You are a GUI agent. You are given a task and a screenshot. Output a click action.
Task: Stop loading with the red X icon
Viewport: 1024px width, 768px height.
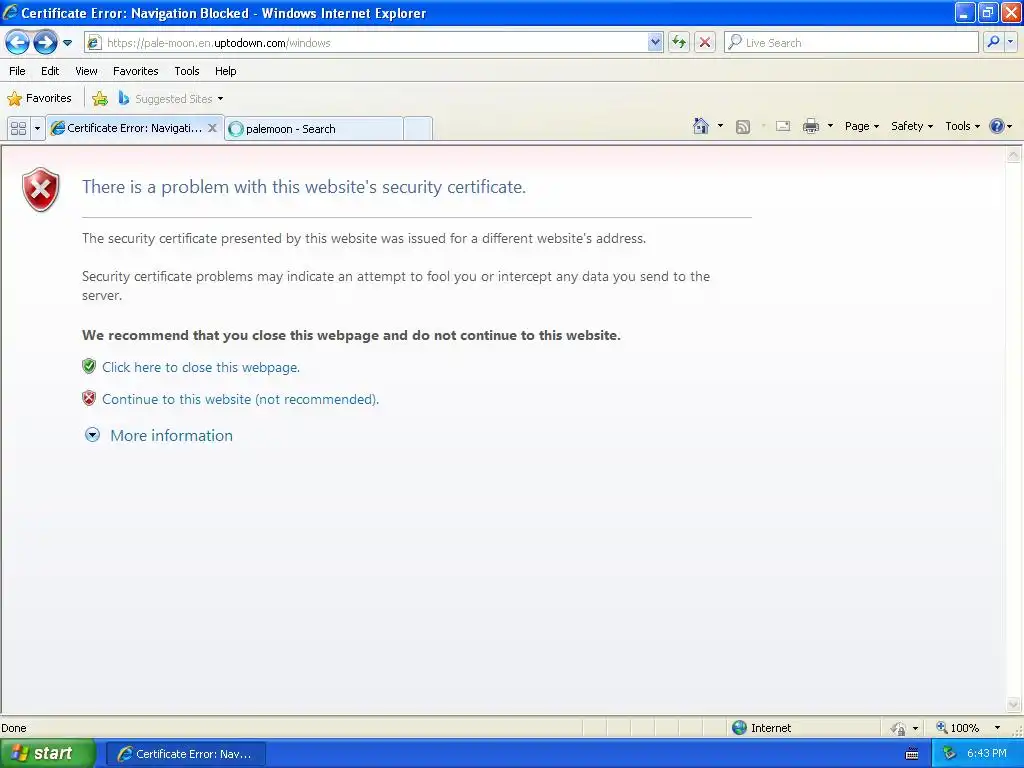point(705,42)
